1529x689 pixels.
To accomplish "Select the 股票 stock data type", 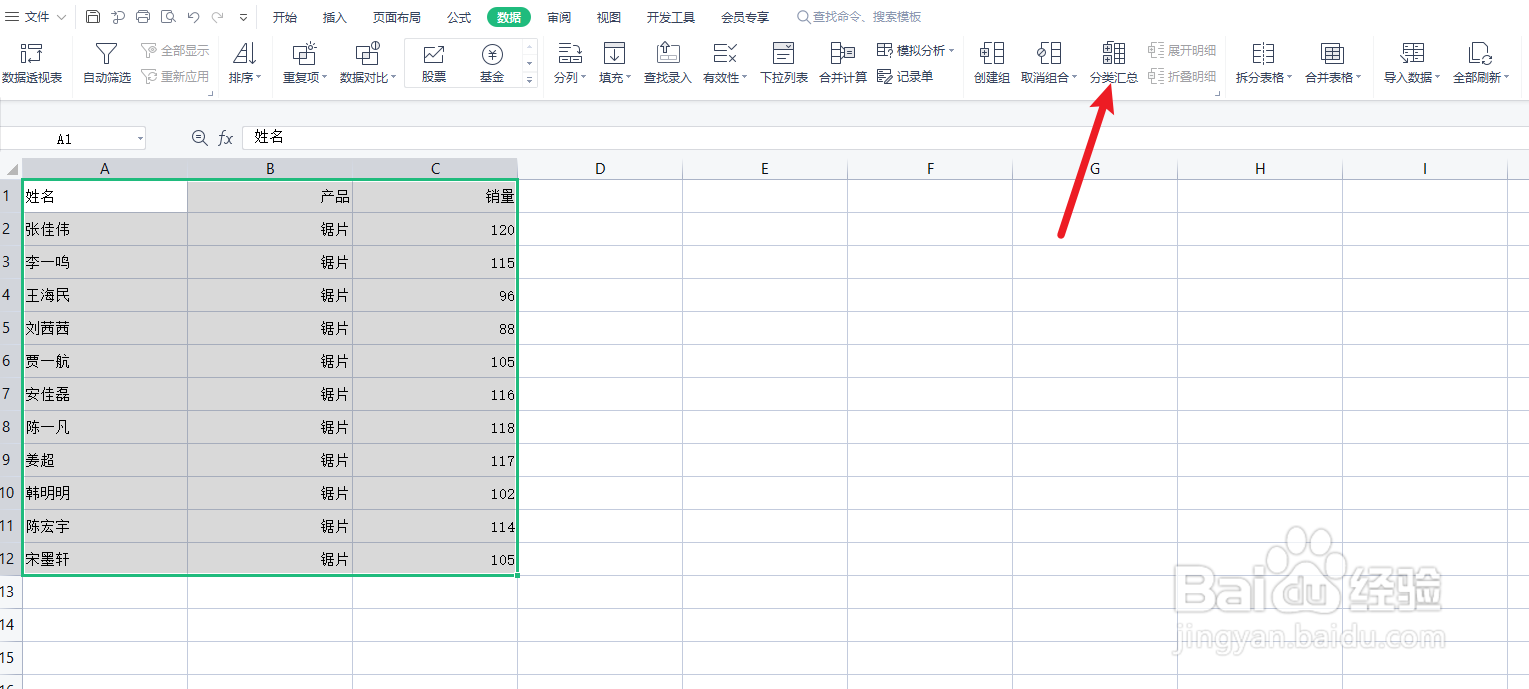I will pyautogui.click(x=434, y=63).
